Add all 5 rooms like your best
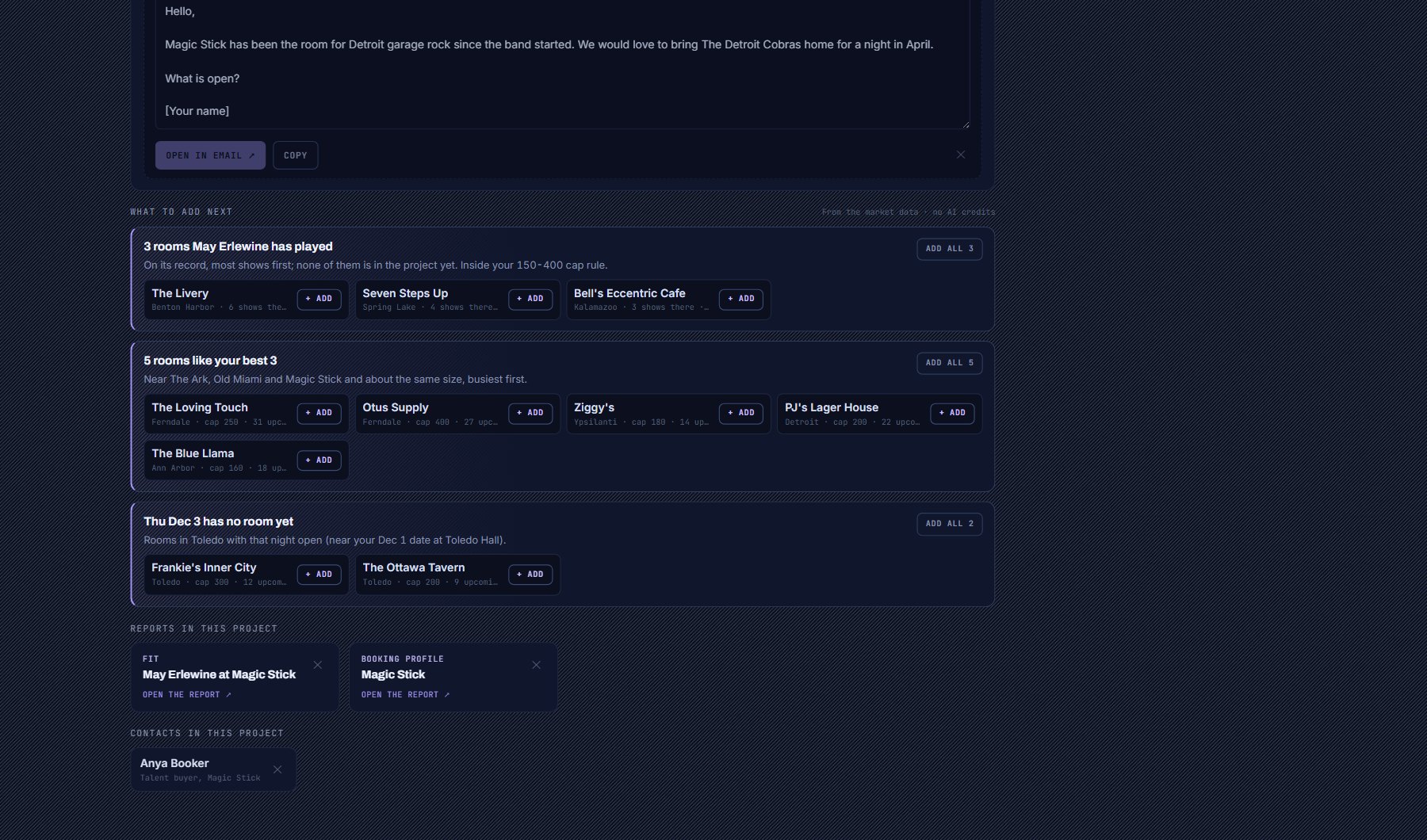Screen dimensions: 1427x840 click(x=949, y=363)
